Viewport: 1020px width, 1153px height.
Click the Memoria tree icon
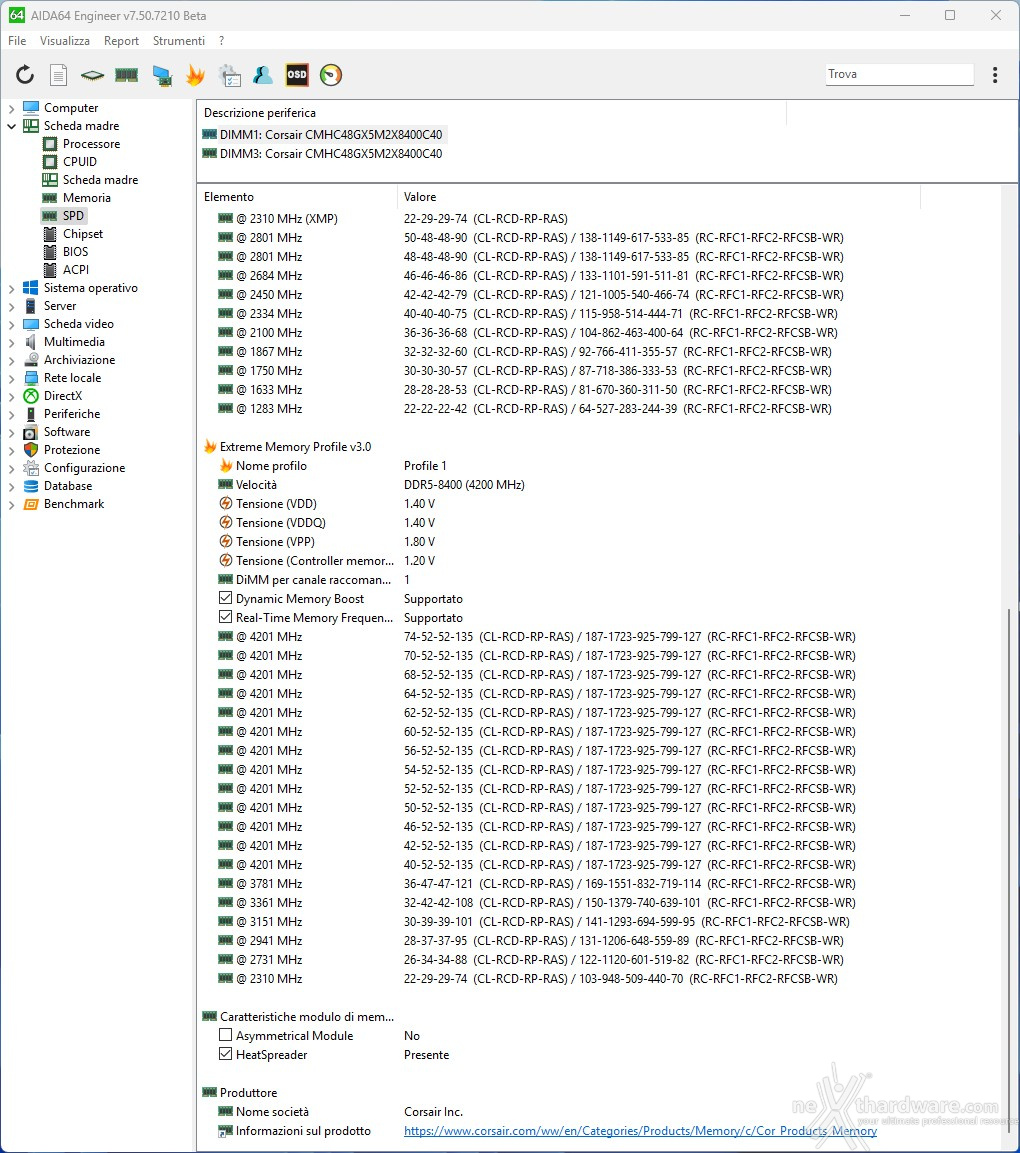(50, 198)
